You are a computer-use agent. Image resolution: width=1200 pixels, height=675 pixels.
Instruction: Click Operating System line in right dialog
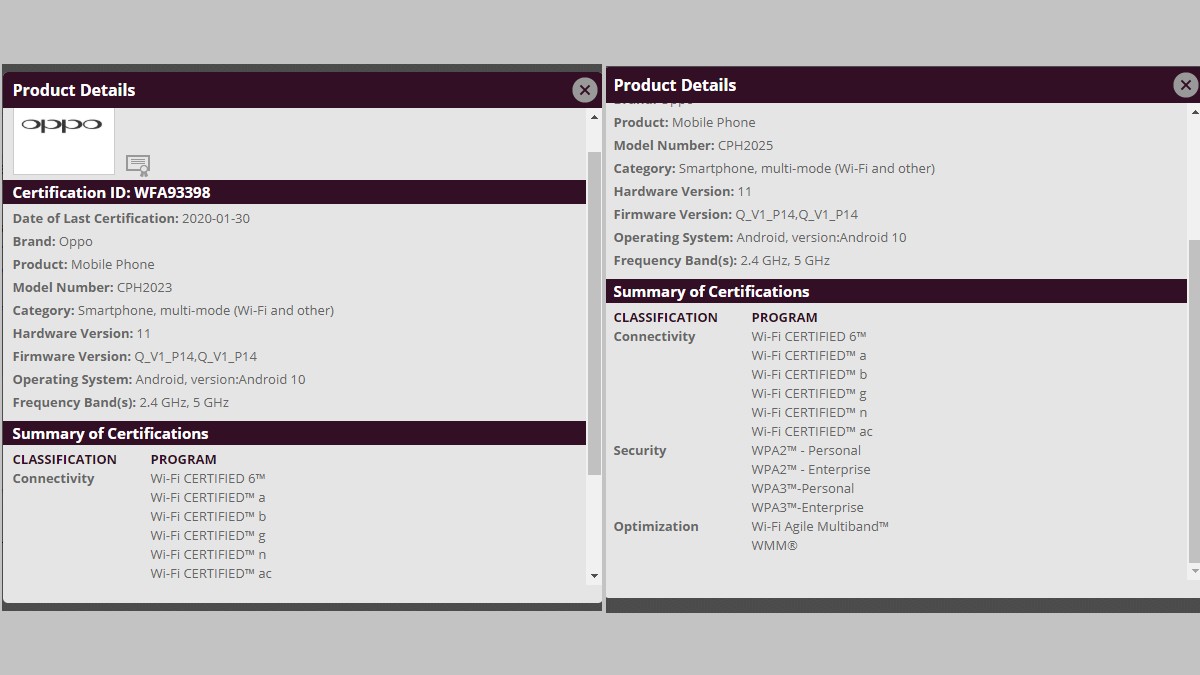(760, 237)
